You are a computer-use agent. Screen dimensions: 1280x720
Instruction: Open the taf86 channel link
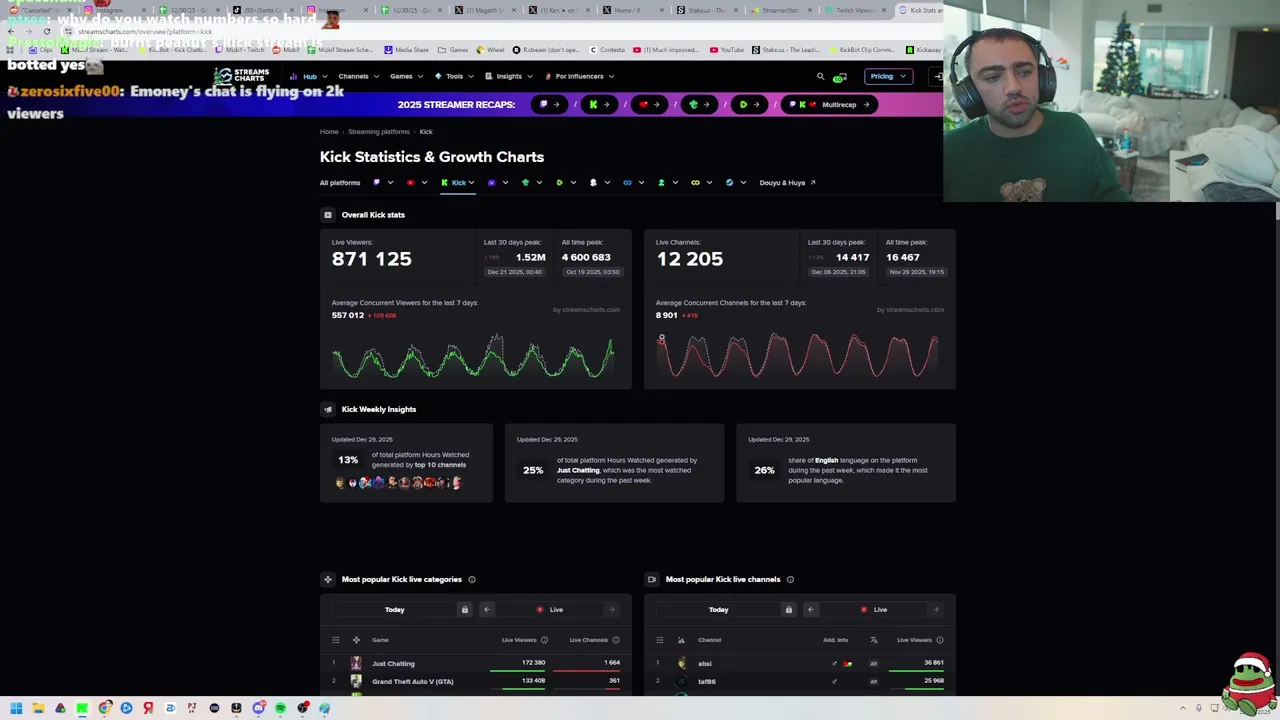click(707, 681)
